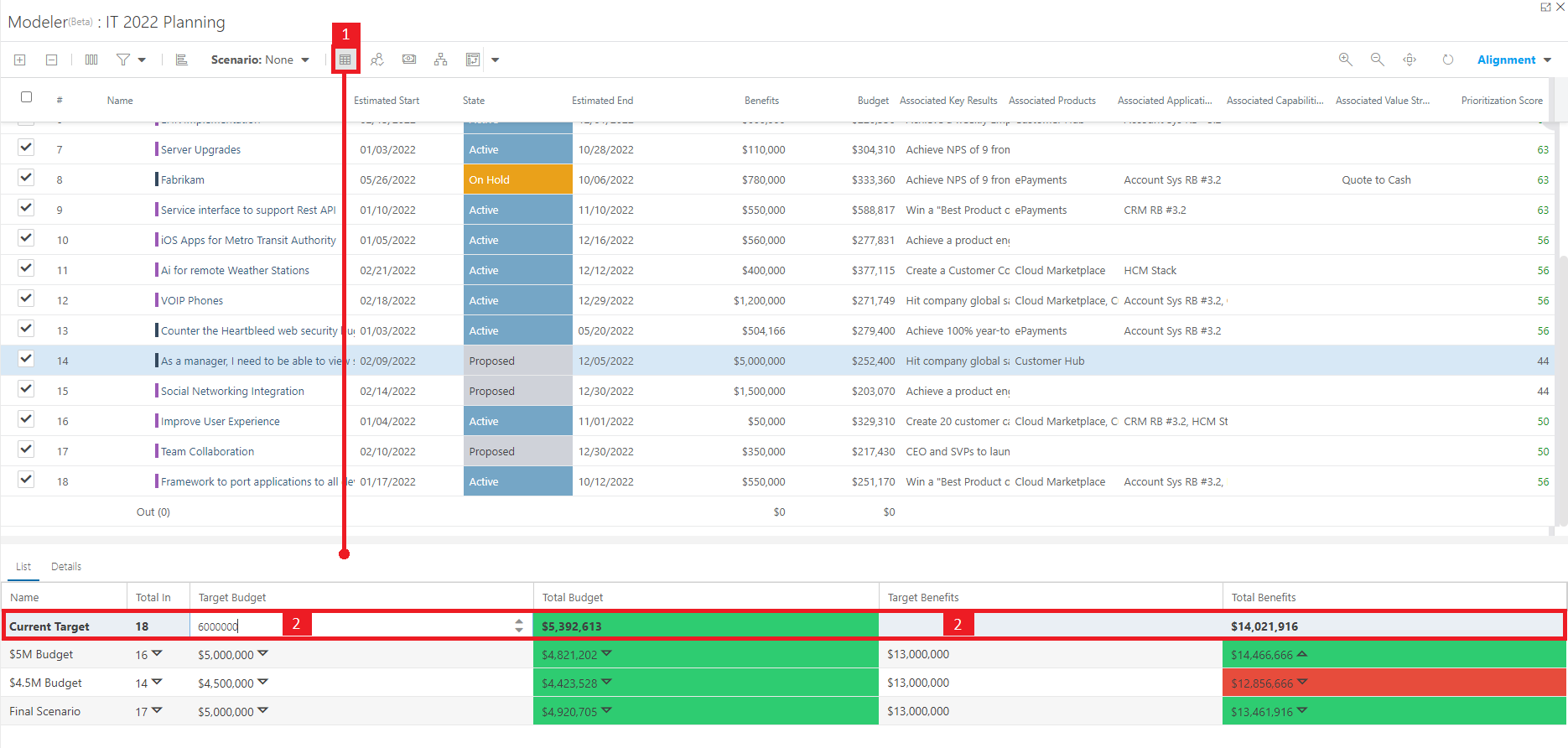Click the refresh icon
This screenshot has height=748, width=1568.
pos(1447,60)
